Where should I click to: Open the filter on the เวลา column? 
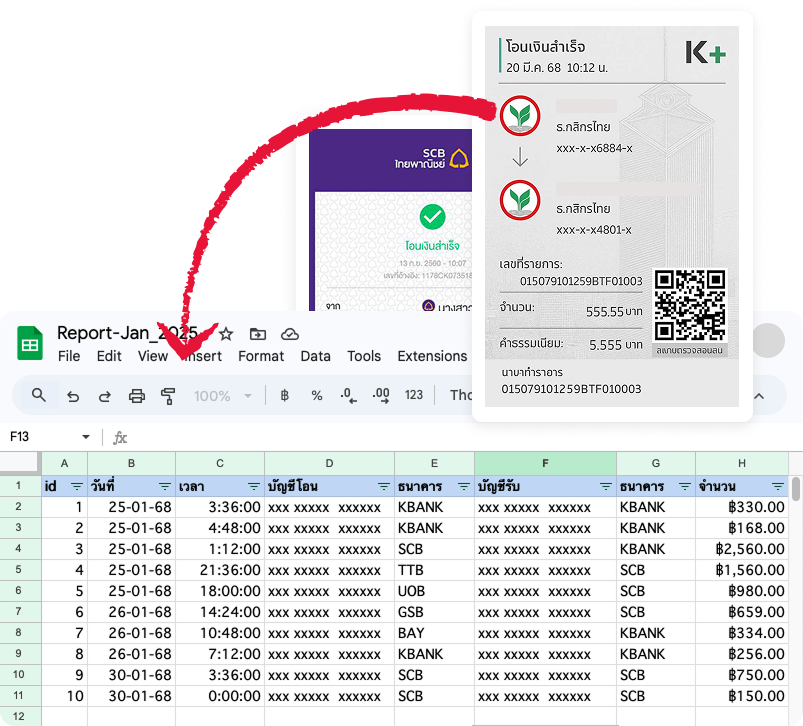[x=253, y=486]
